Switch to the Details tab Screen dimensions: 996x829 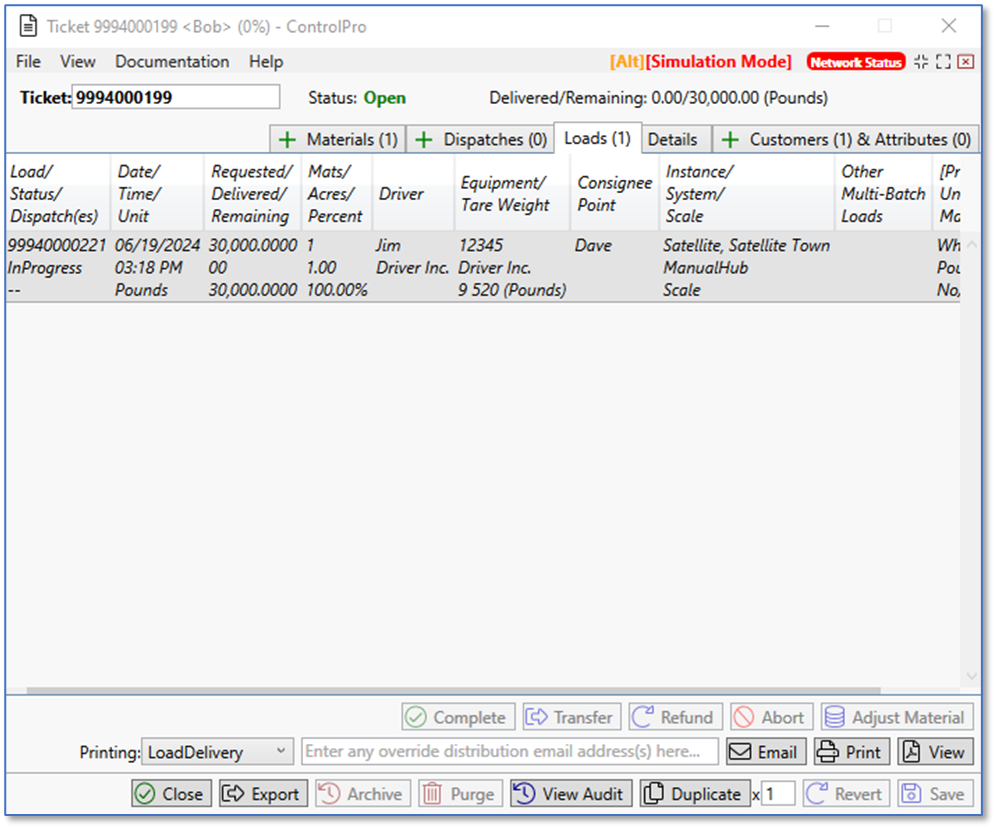672,140
